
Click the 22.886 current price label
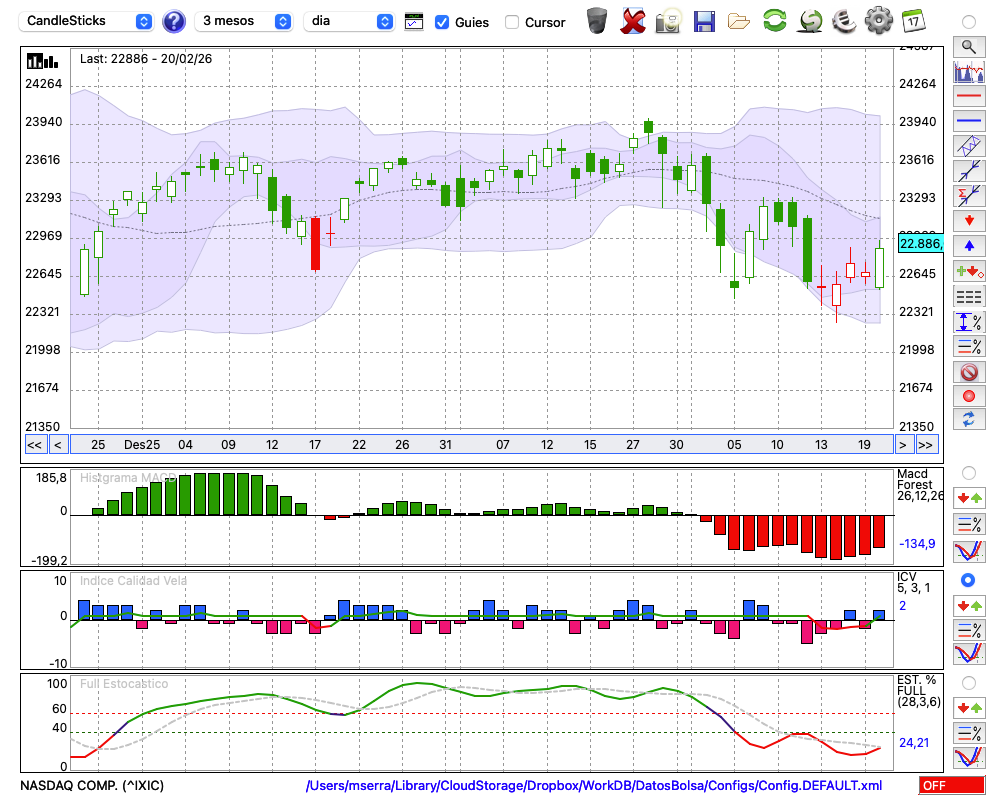(920, 244)
